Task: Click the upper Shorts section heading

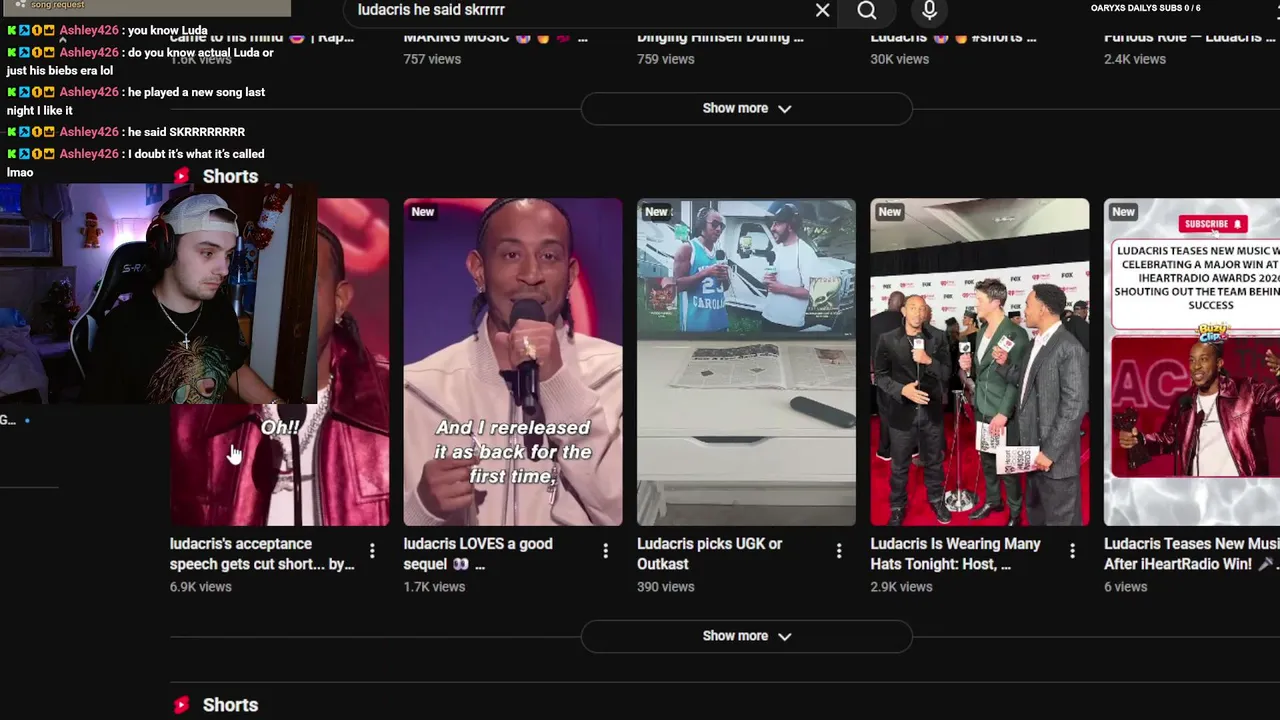Action: coord(230,176)
